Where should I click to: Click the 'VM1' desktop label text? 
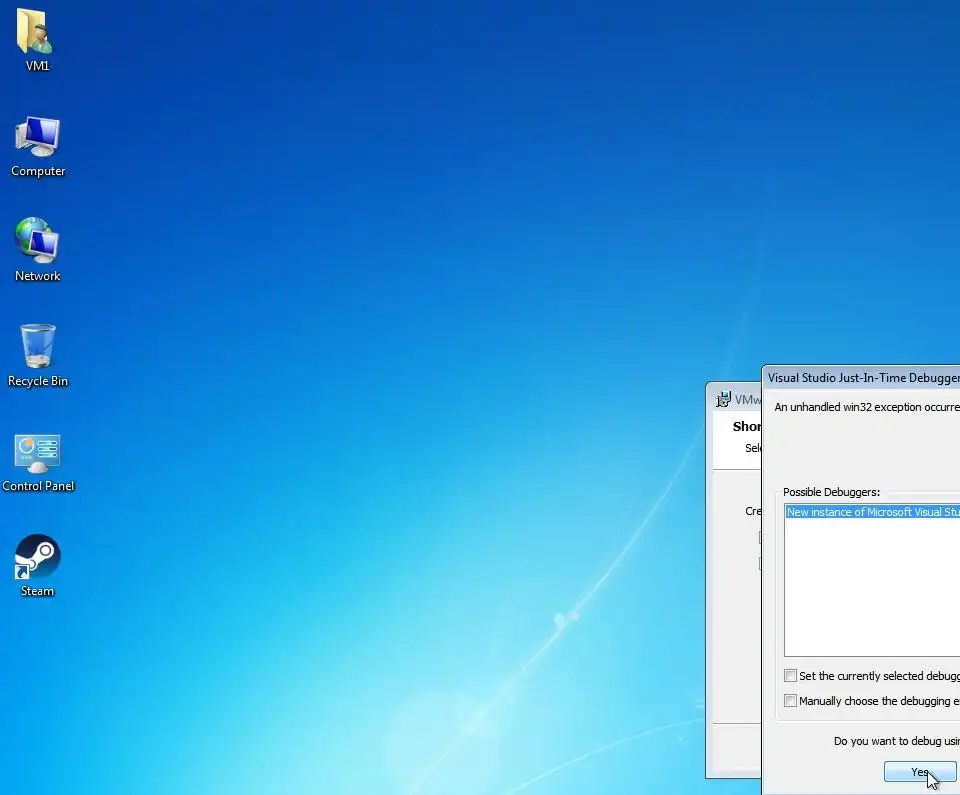37,66
